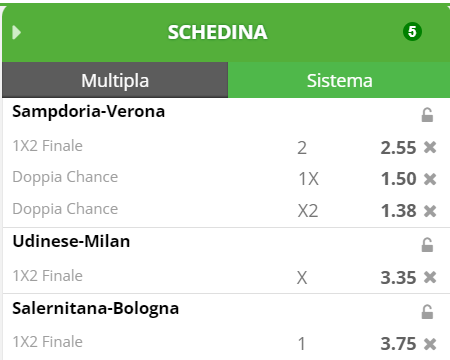This screenshot has width=450, height=360.
Task: Open the Salernitana-Bologna match
Action: point(96,309)
